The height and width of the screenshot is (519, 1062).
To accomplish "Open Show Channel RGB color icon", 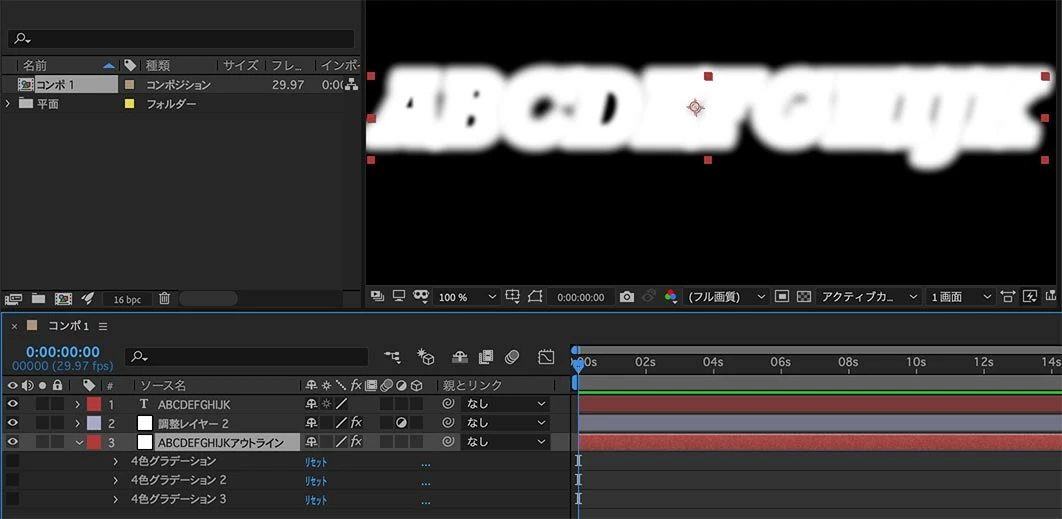I will pos(671,297).
